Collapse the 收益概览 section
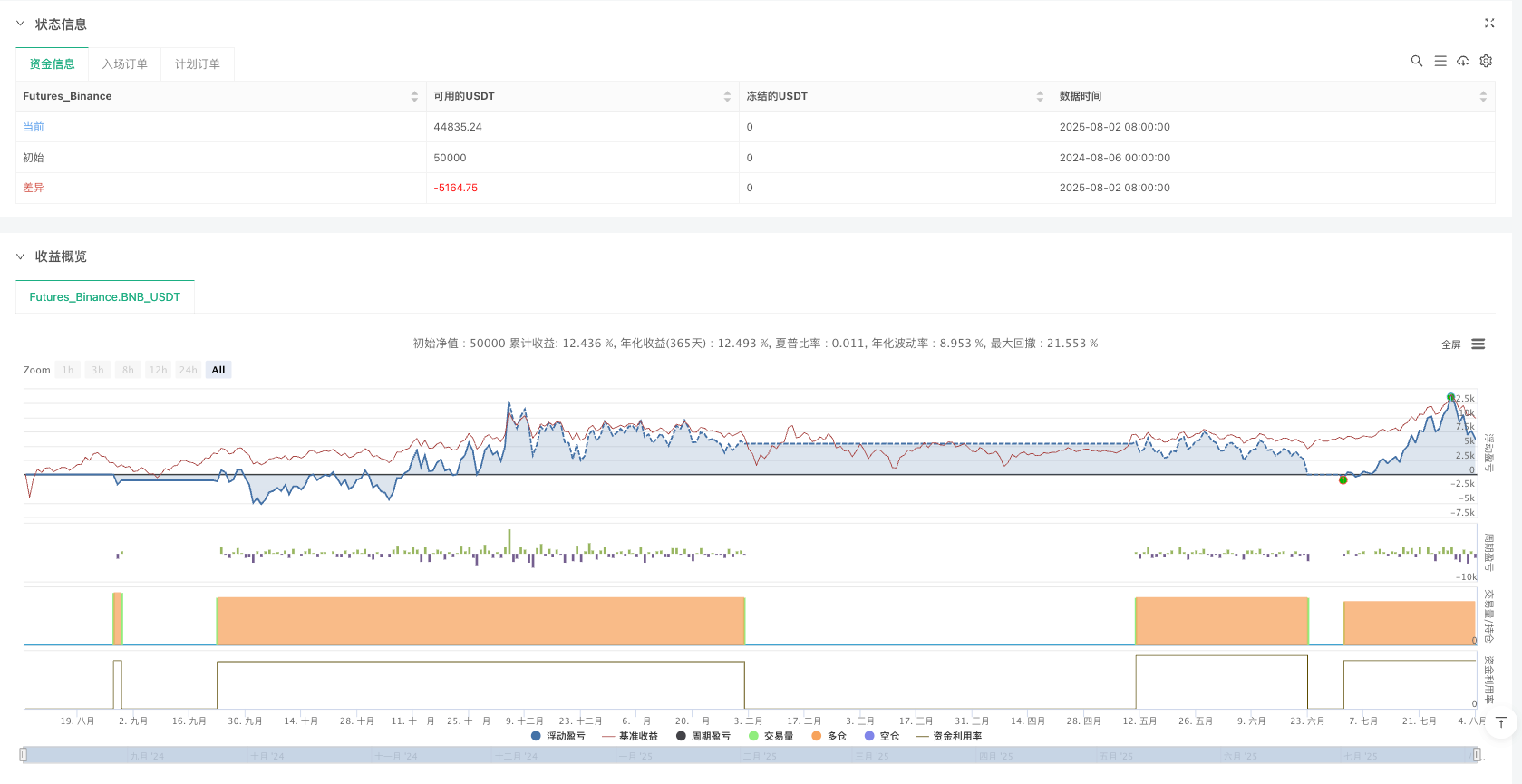The height and width of the screenshot is (784, 1522). click(x=20, y=256)
